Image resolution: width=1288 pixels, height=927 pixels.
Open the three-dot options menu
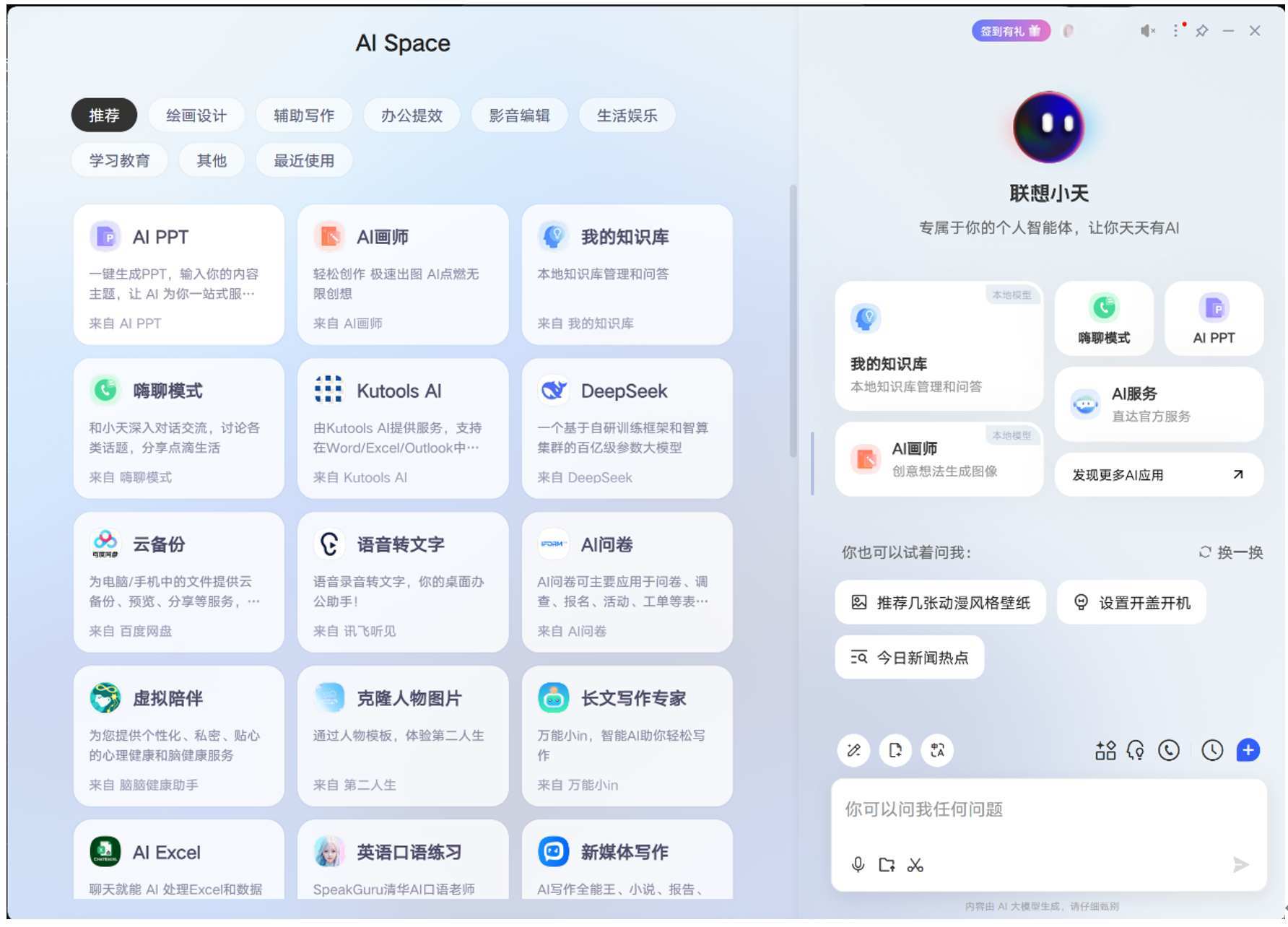click(x=1175, y=31)
